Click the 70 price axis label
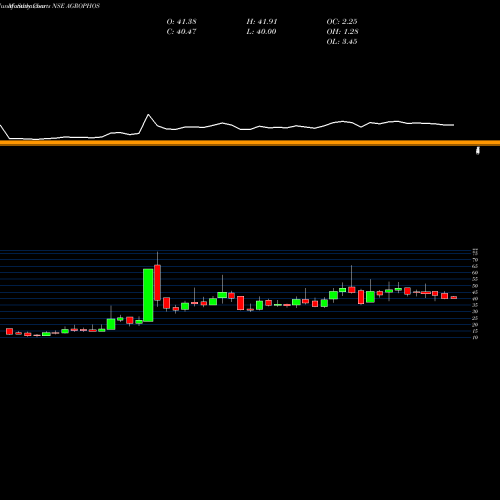Image resolution: width=500 pixels, height=500 pixels. click(x=475, y=260)
